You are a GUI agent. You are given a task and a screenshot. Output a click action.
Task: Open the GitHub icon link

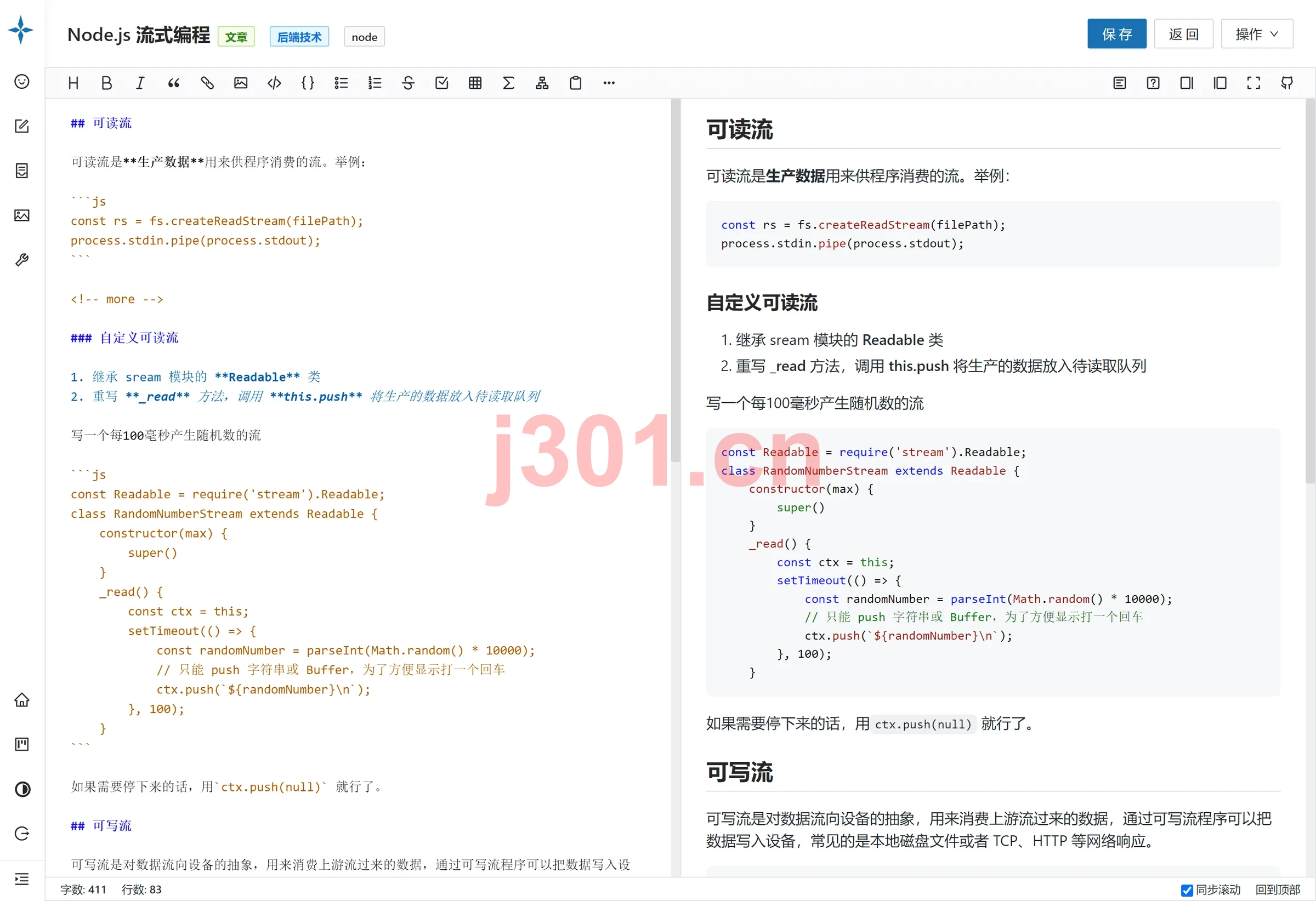pos(1287,83)
